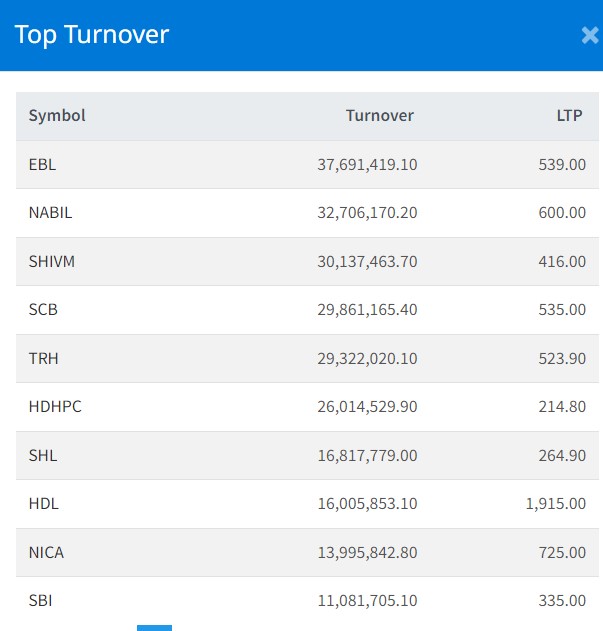Click the Top Turnover title text
This screenshot has height=631, width=603.
(x=92, y=35)
